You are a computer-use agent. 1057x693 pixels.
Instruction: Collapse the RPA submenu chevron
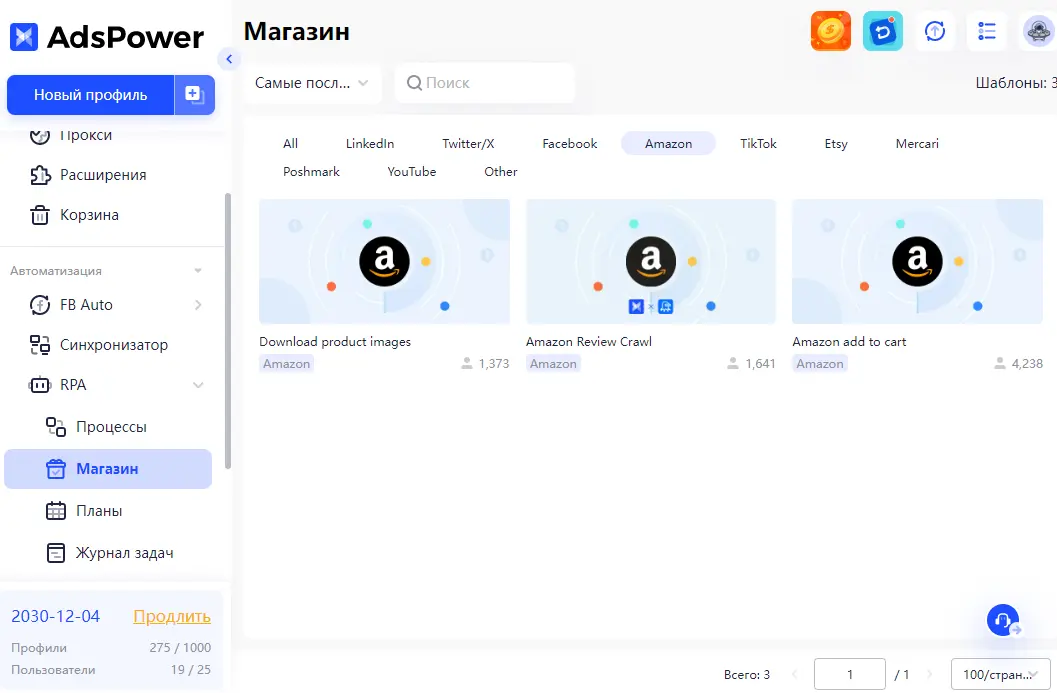pyautogui.click(x=198, y=385)
